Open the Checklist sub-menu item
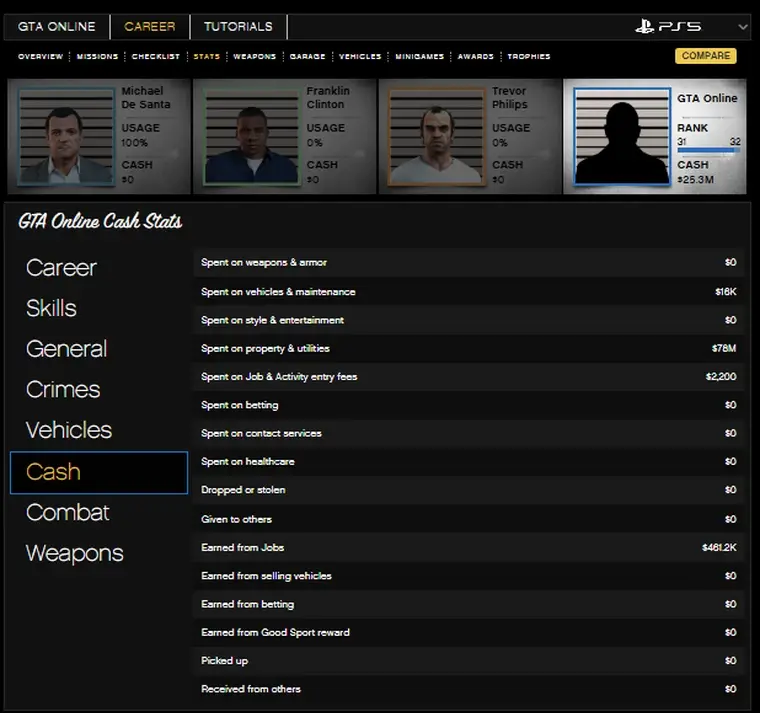Screen dimensions: 760x713 click(x=156, y=57)
